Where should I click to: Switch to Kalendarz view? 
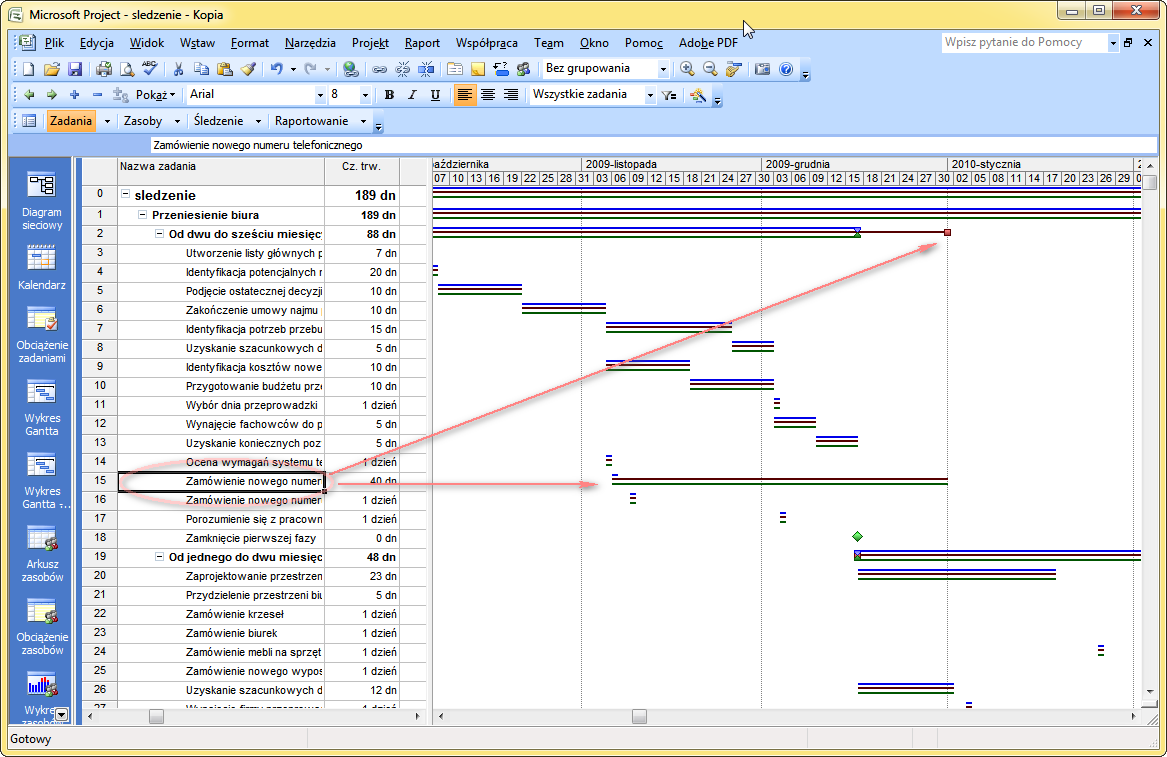(42, 267)
